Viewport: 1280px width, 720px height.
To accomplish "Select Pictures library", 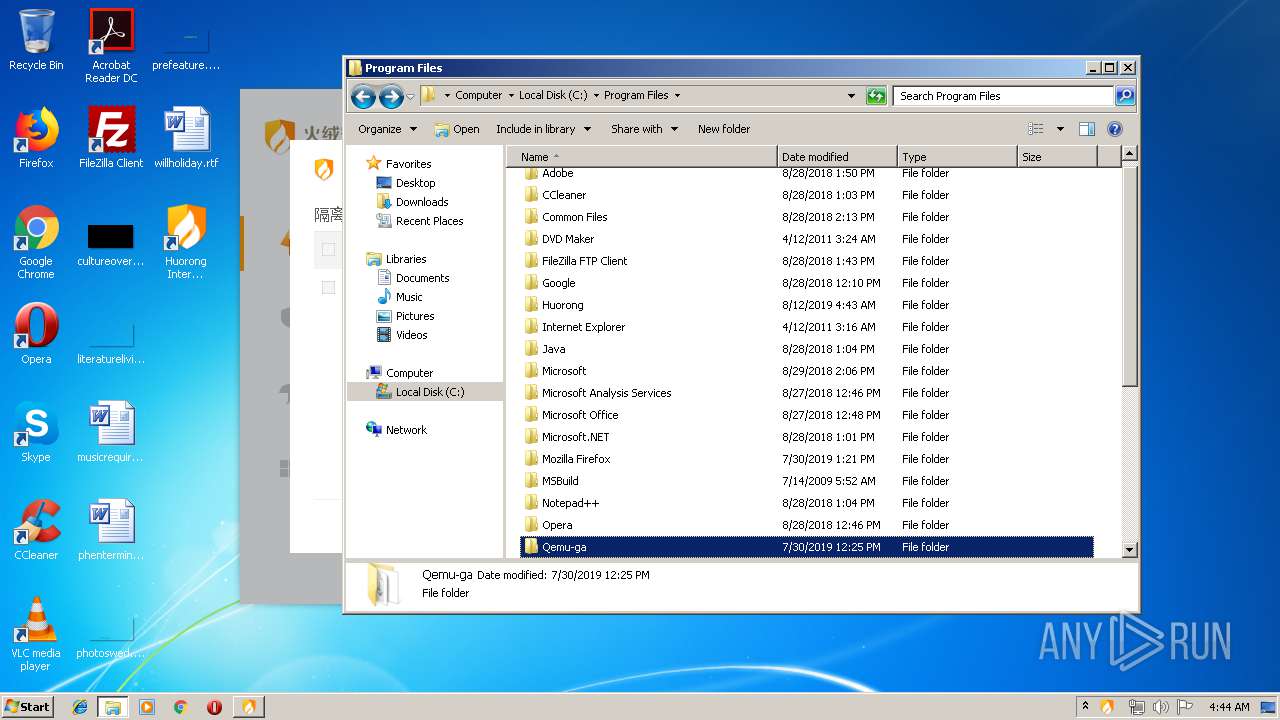I will pyautogui.click(x=414, y=316).
